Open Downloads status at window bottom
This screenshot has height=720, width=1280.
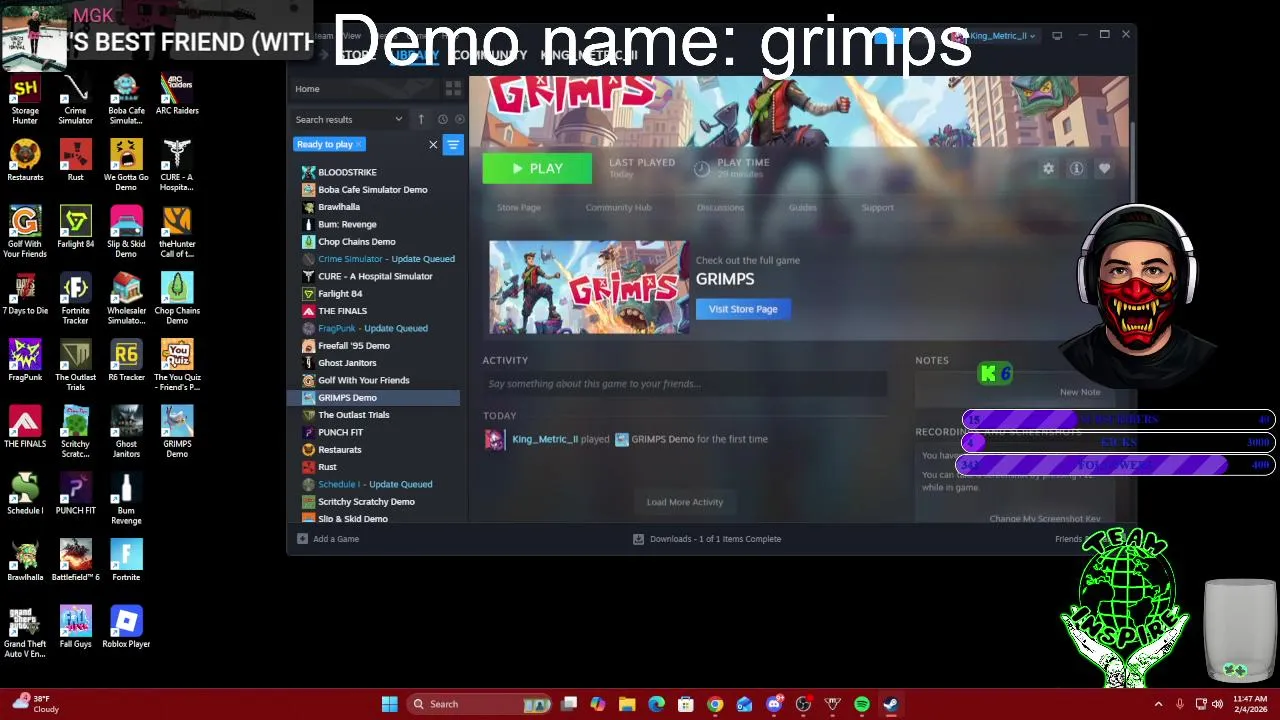click(707, 539)
